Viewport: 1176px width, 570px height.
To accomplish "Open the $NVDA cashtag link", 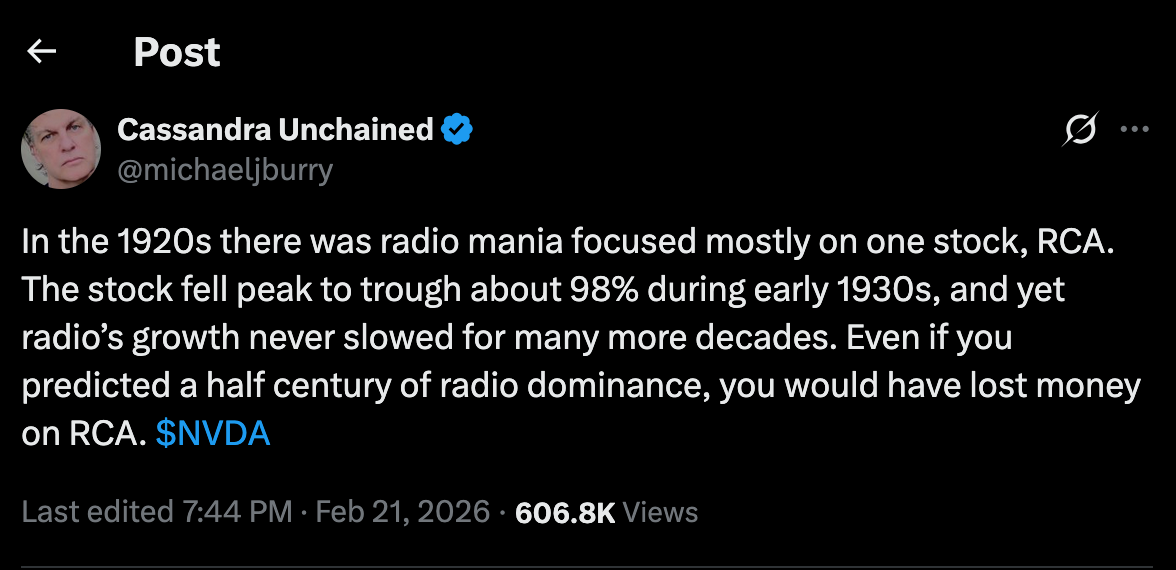I will 213,435.
